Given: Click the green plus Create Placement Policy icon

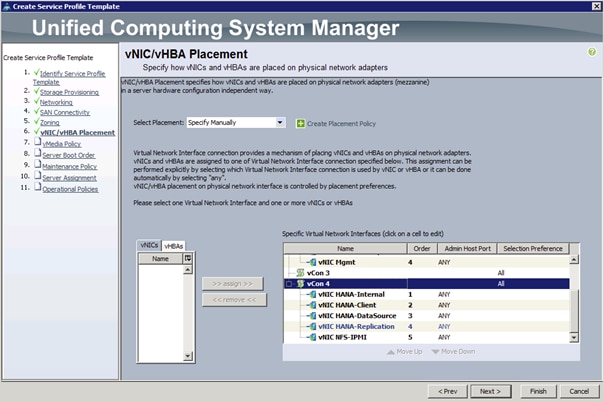Looking at the screenshot, I should click(x=300, y=124).
